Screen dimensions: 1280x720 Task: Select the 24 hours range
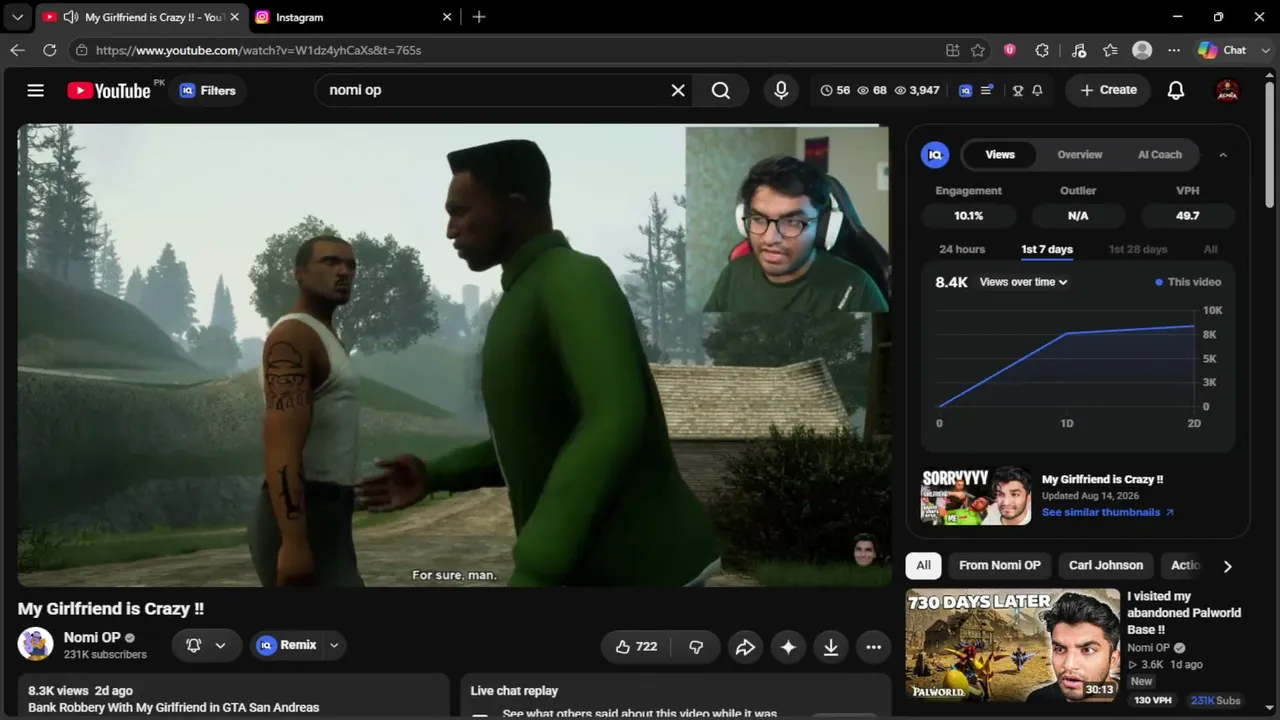(x=962, y=250)
